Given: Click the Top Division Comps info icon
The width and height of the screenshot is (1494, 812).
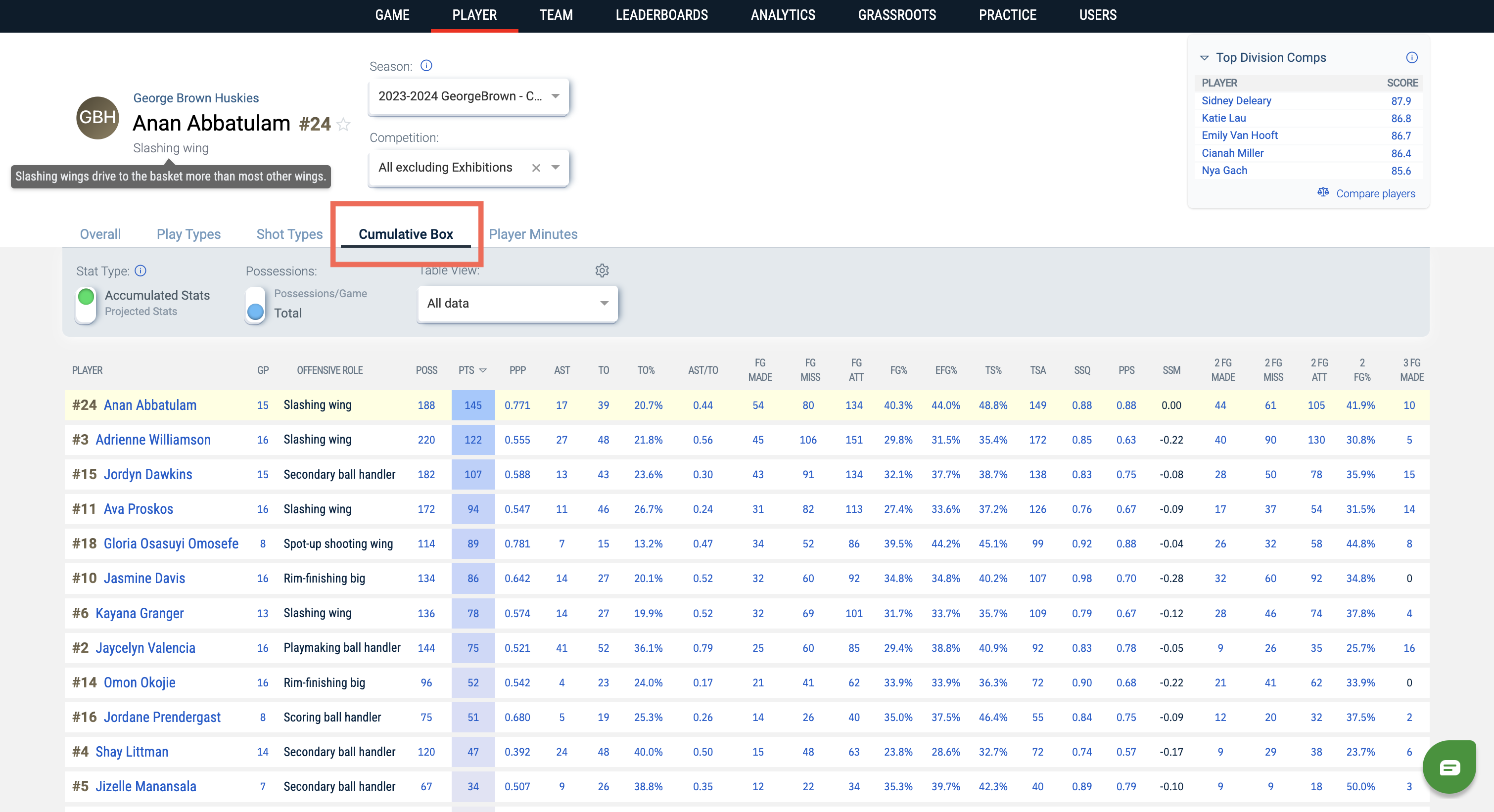Looking at the screenshot, I should 1412,57.
